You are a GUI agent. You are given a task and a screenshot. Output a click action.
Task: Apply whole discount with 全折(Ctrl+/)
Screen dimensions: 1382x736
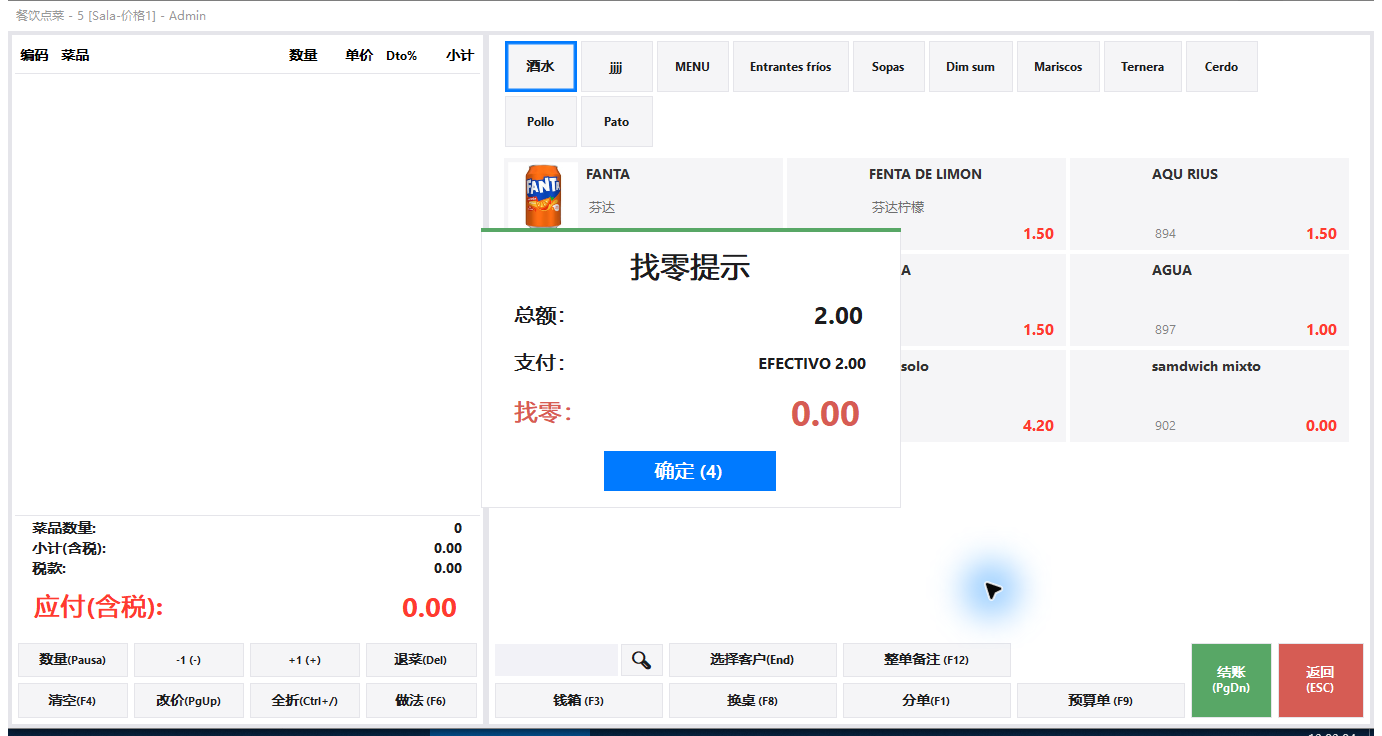pyautogui.click(x=305, y=701)
